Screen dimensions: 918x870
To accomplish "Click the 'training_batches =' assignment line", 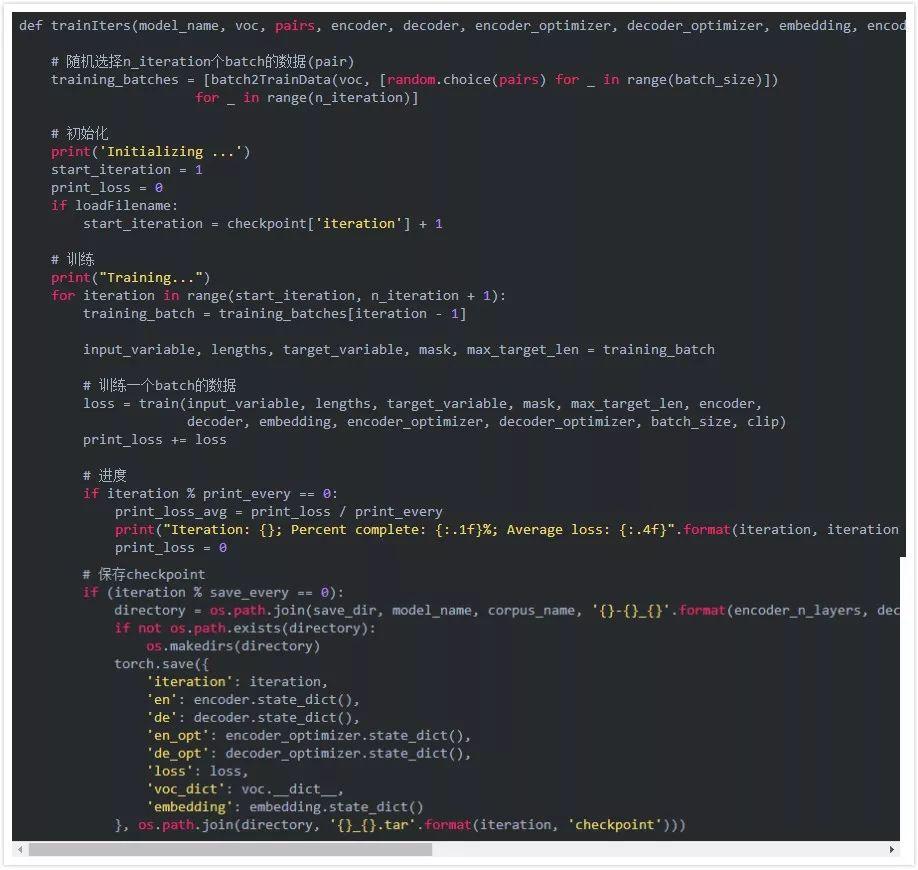I will click(415, 80).
